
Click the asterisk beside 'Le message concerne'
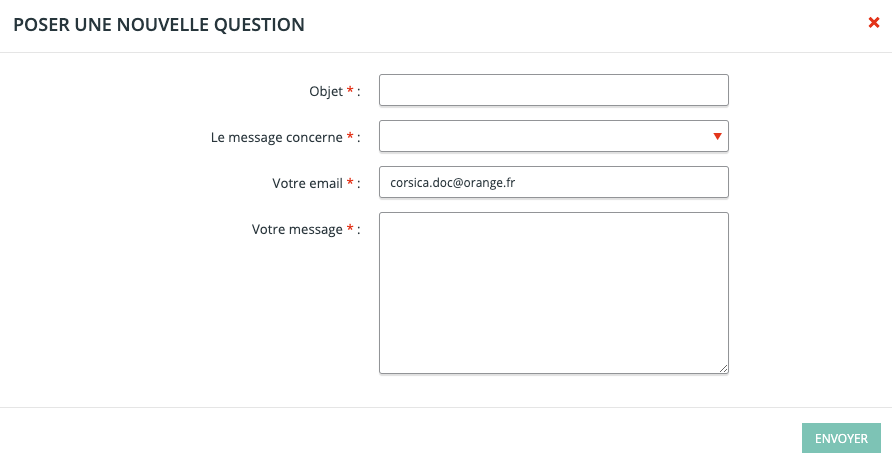350,137
